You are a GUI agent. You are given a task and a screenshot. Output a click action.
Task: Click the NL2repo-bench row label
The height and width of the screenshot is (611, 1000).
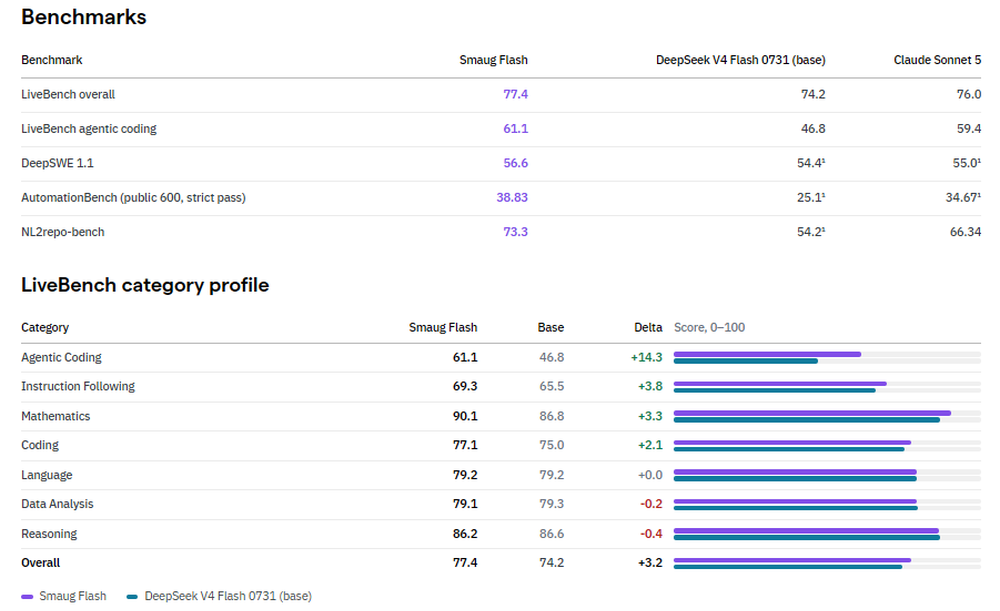pos(62,232)
